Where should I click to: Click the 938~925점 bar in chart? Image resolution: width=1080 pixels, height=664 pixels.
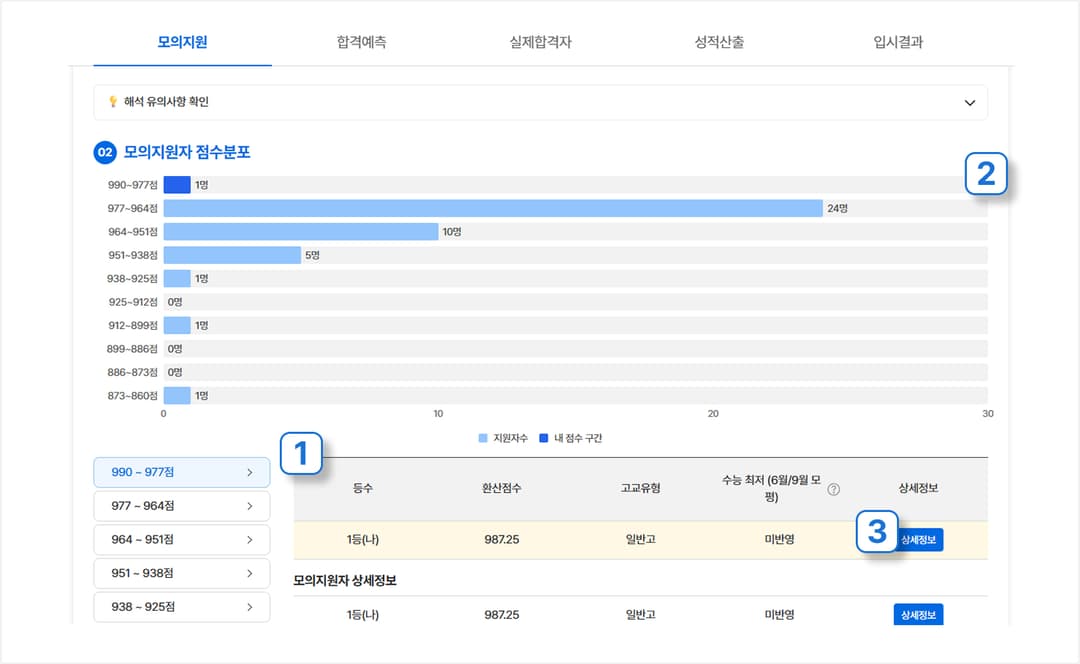click(x=177, y=278)
